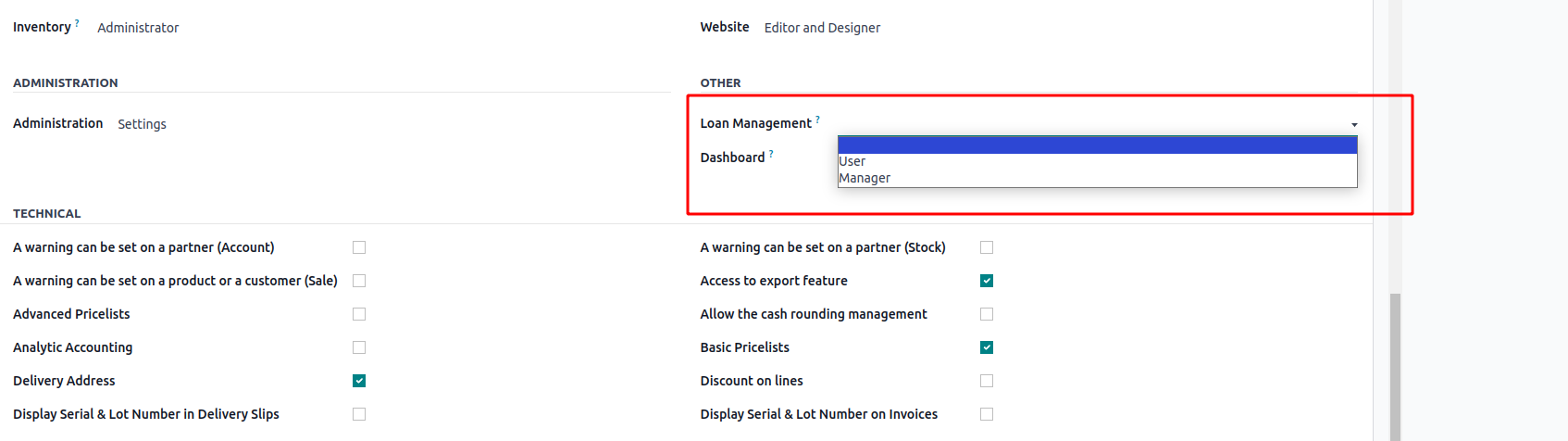Enable the Analytic Accounting checkbox
The height and width of the screenshot is (441, 1568).
[359, 347]
